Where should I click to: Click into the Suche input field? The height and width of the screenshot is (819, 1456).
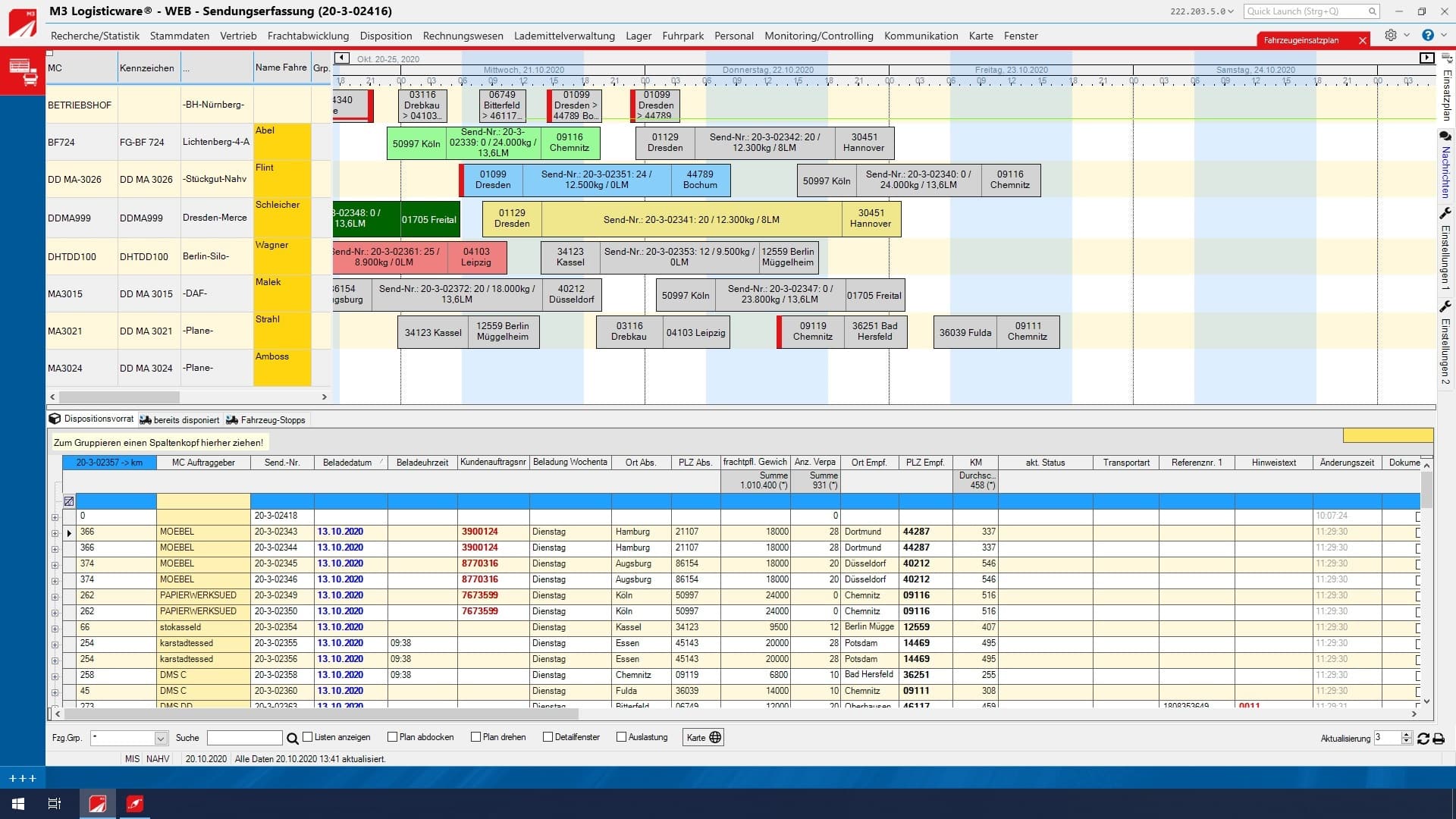coord(244,738)
